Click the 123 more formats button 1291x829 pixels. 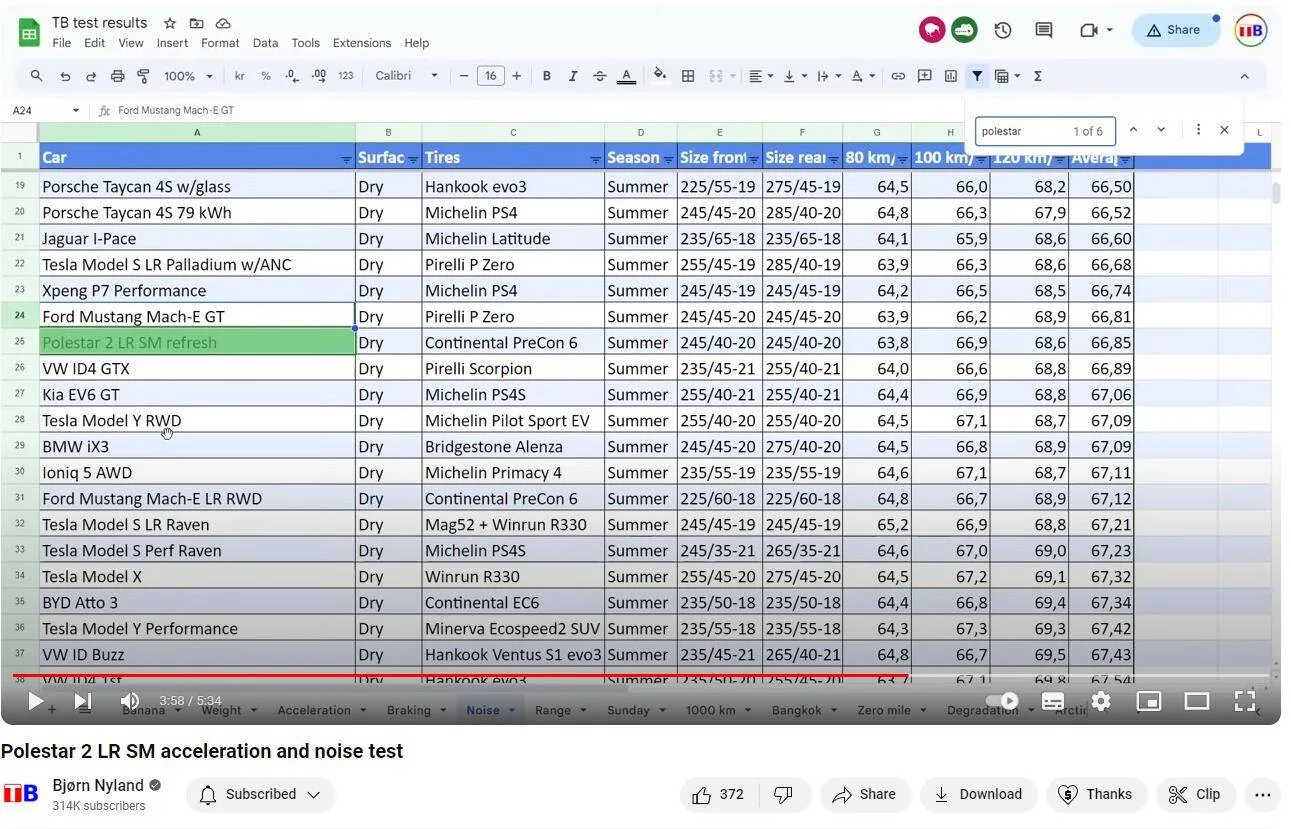(346, 76)
